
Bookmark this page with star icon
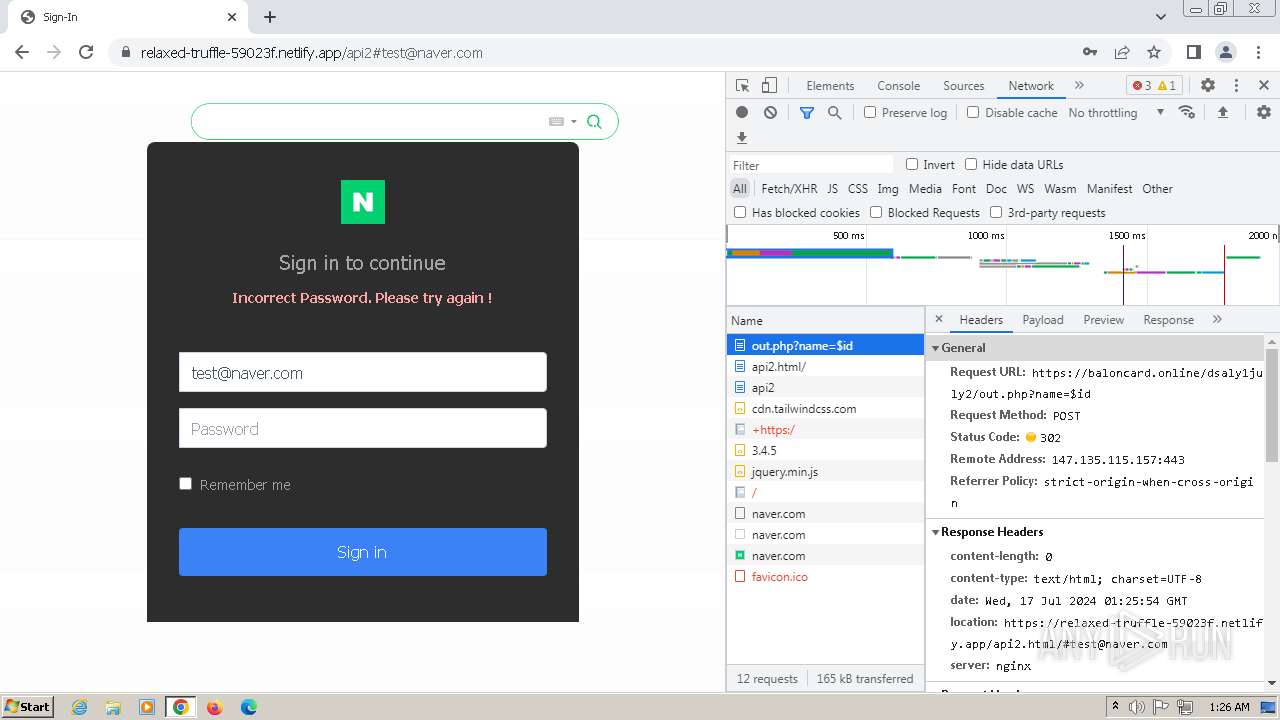1154,52
